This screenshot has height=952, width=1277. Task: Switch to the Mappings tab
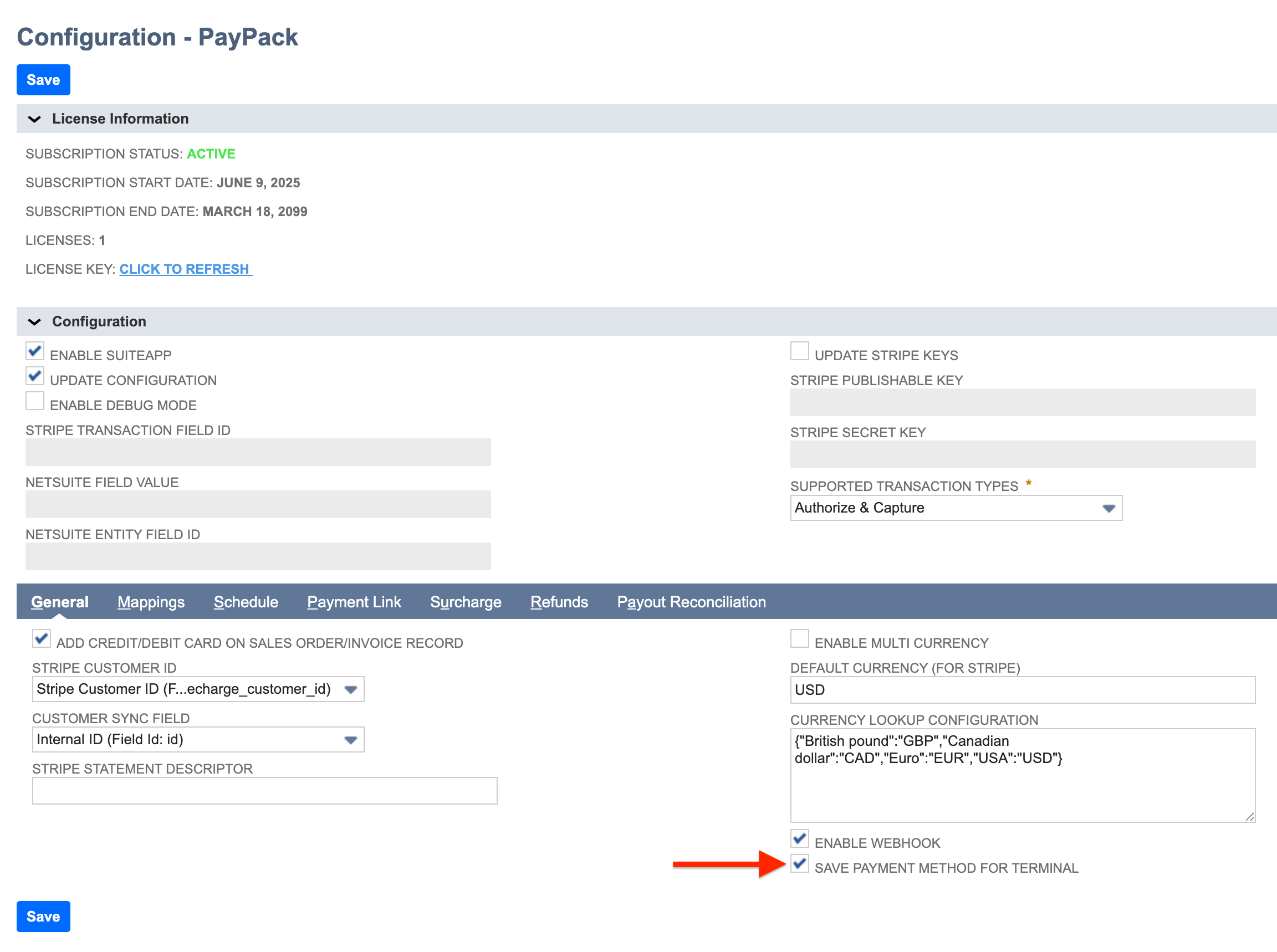click(x=151, y=602)
